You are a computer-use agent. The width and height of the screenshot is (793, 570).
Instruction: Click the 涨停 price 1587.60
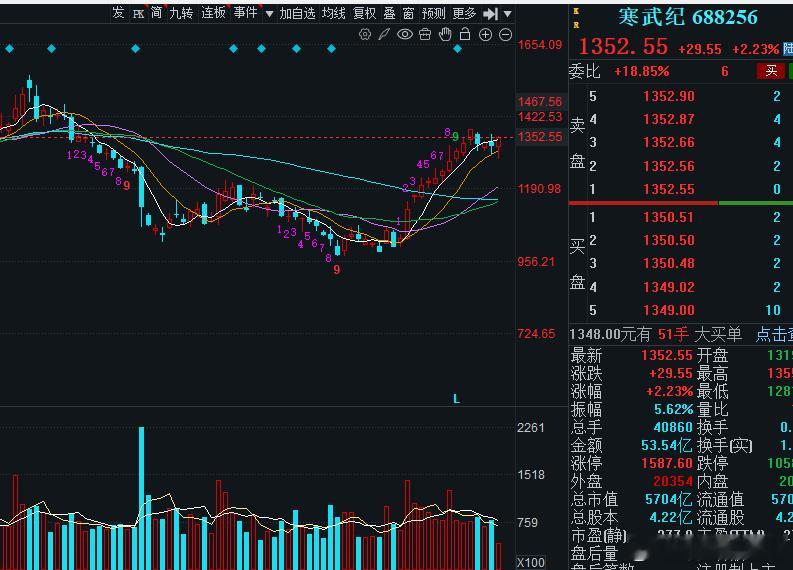(x=667, y=463)
